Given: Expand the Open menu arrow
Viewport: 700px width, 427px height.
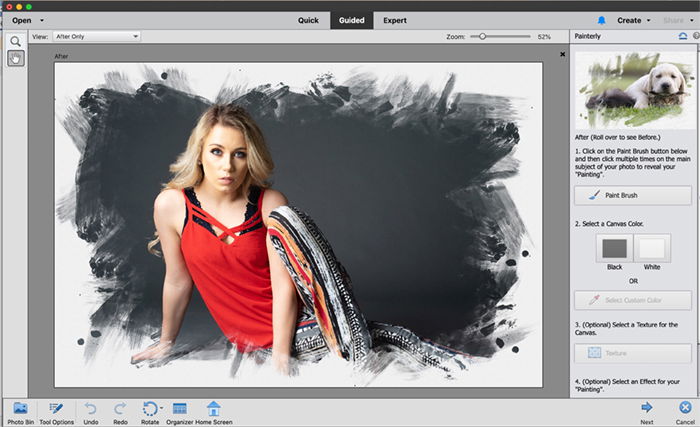Looking at the screenshot, I should tap(42, 21).
